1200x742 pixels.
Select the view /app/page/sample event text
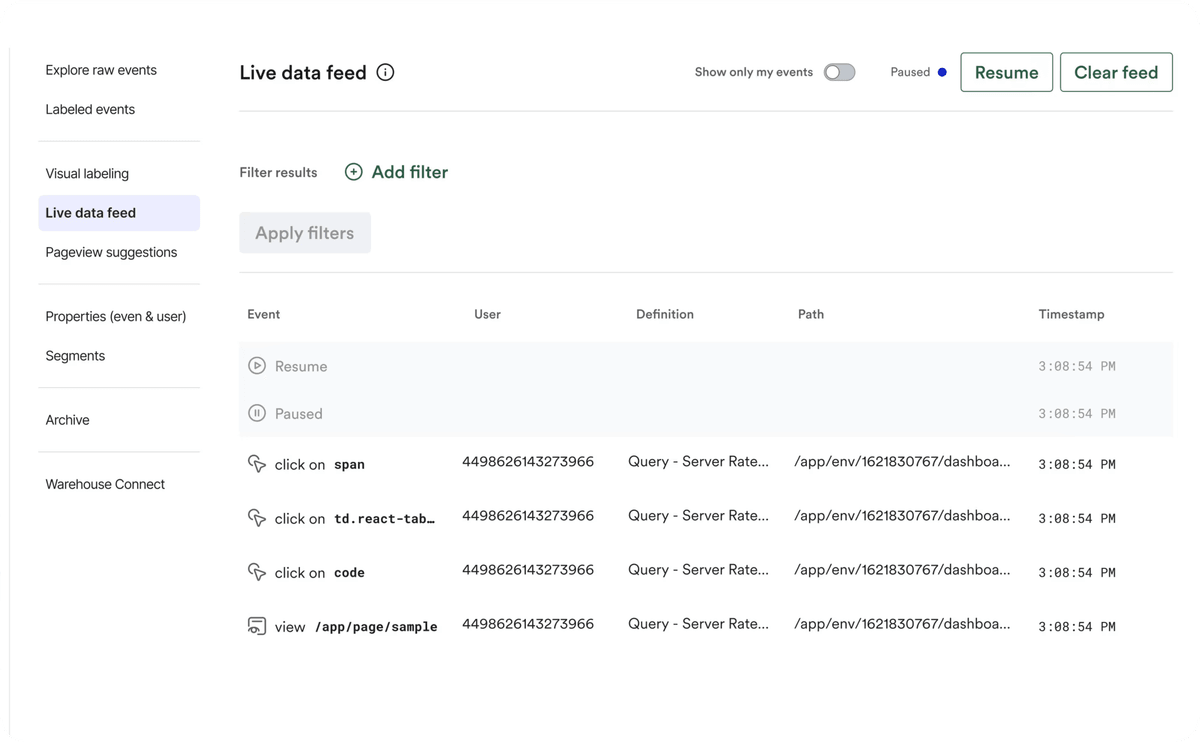click(x=356, y=626)
